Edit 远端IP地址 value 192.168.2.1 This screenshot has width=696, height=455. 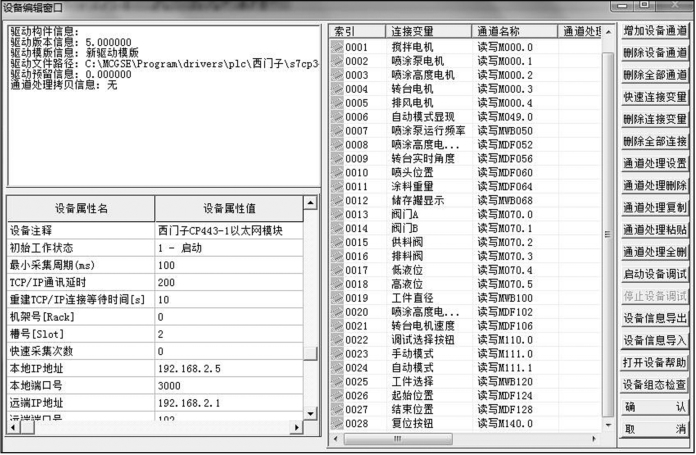coord(229,403)
